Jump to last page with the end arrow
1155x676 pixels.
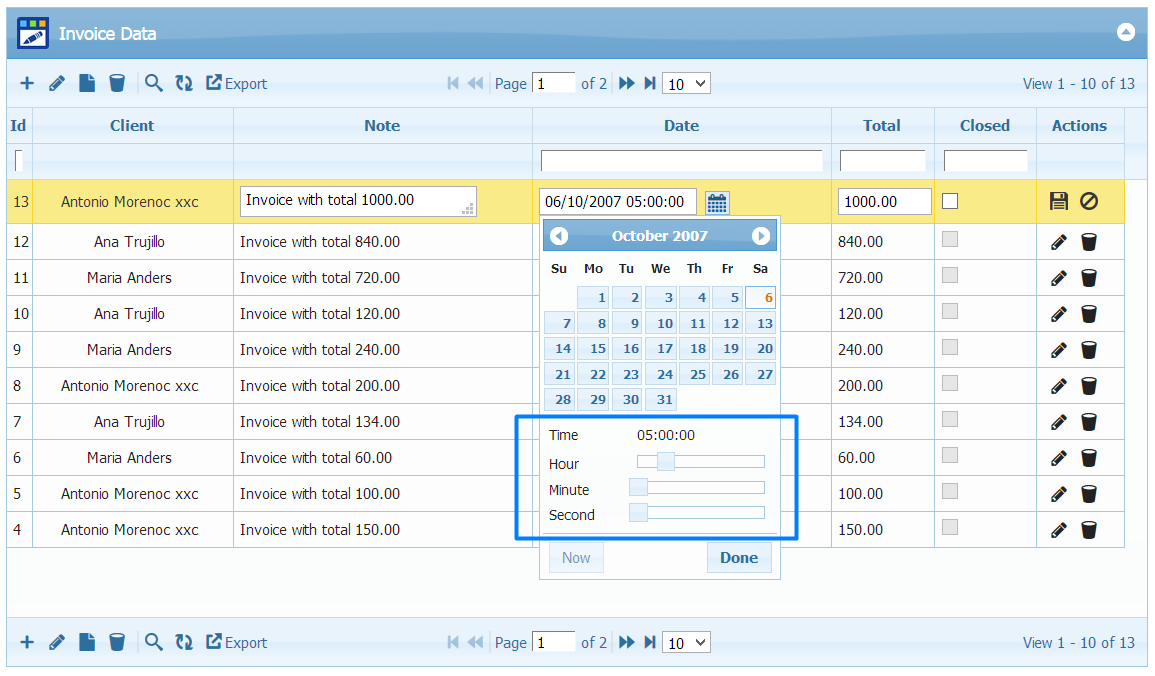click(x=650, y=83)
